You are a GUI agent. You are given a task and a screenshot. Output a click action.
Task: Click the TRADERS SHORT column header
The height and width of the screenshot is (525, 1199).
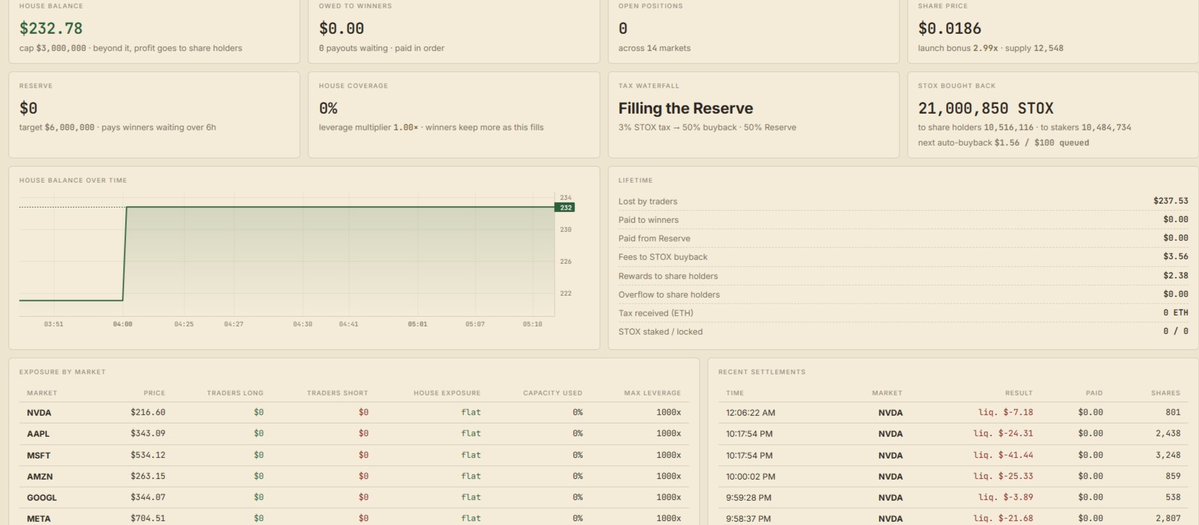[x=337, y=393]
